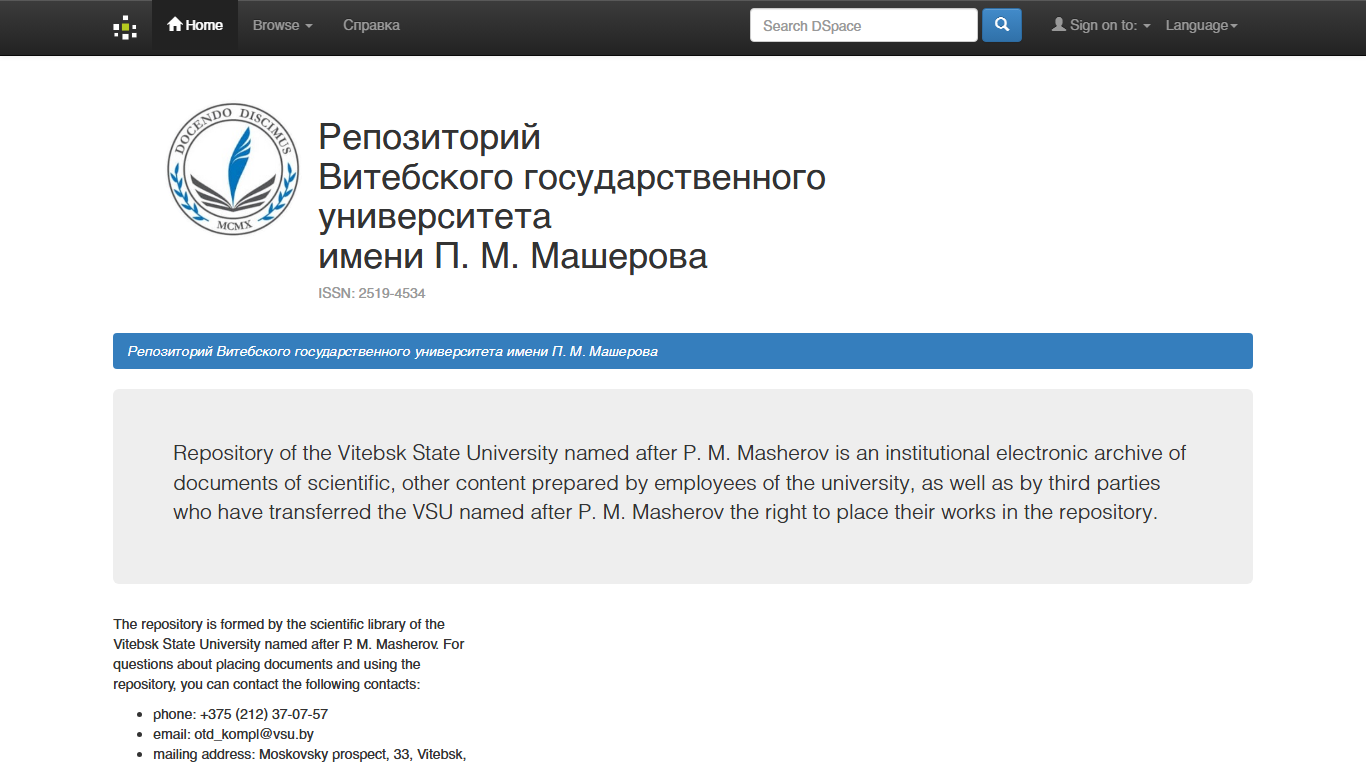Screen dimensions: 1366x768
Task: Focus the Search DSpace input field
Action: pyautogui.click(x=864, y=25)
